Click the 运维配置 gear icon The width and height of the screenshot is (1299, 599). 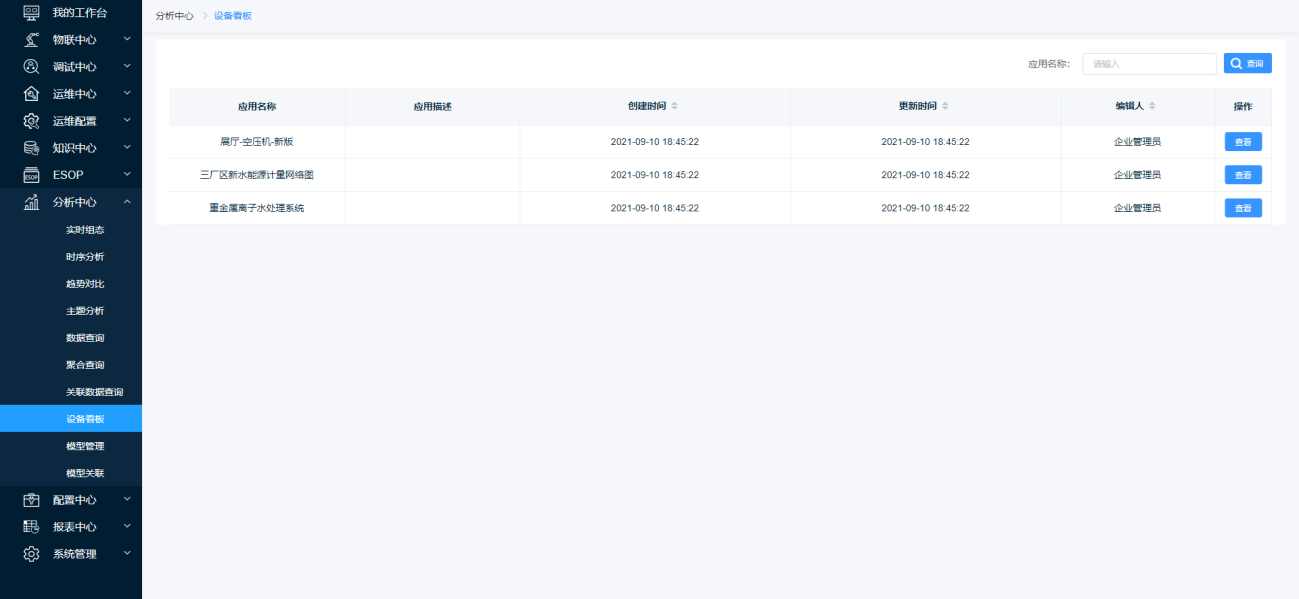click(31, 121)
